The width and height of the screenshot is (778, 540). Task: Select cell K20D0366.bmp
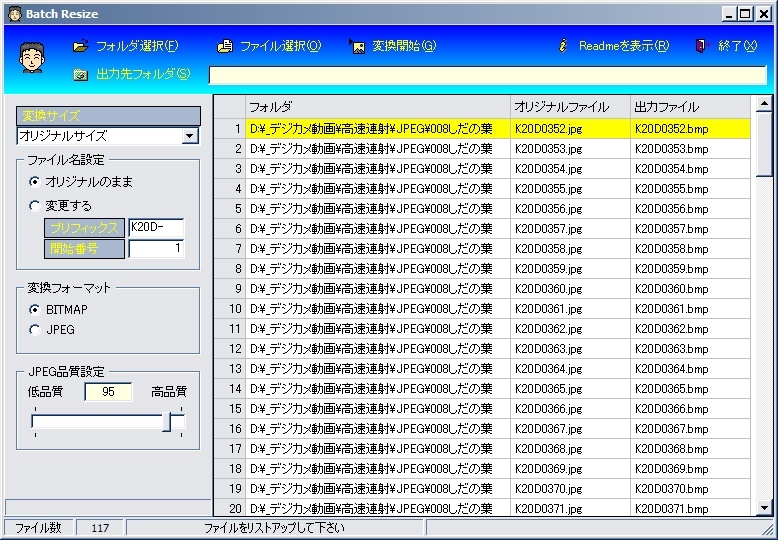click(x=690, y=409)
